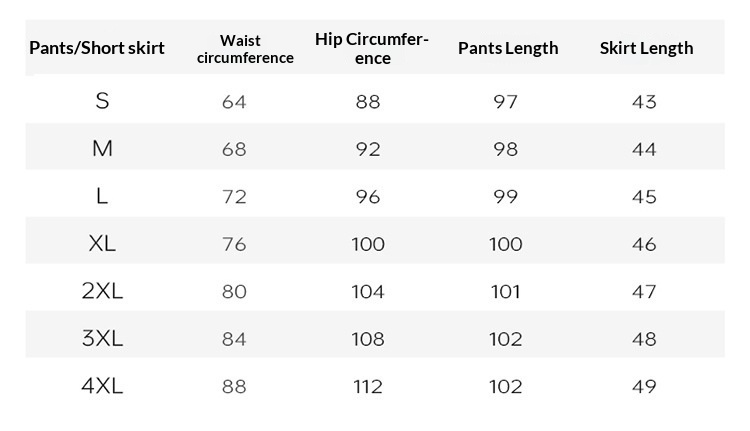
Task: Select hip value 92 in M row
Action: (x=368, y=149)
